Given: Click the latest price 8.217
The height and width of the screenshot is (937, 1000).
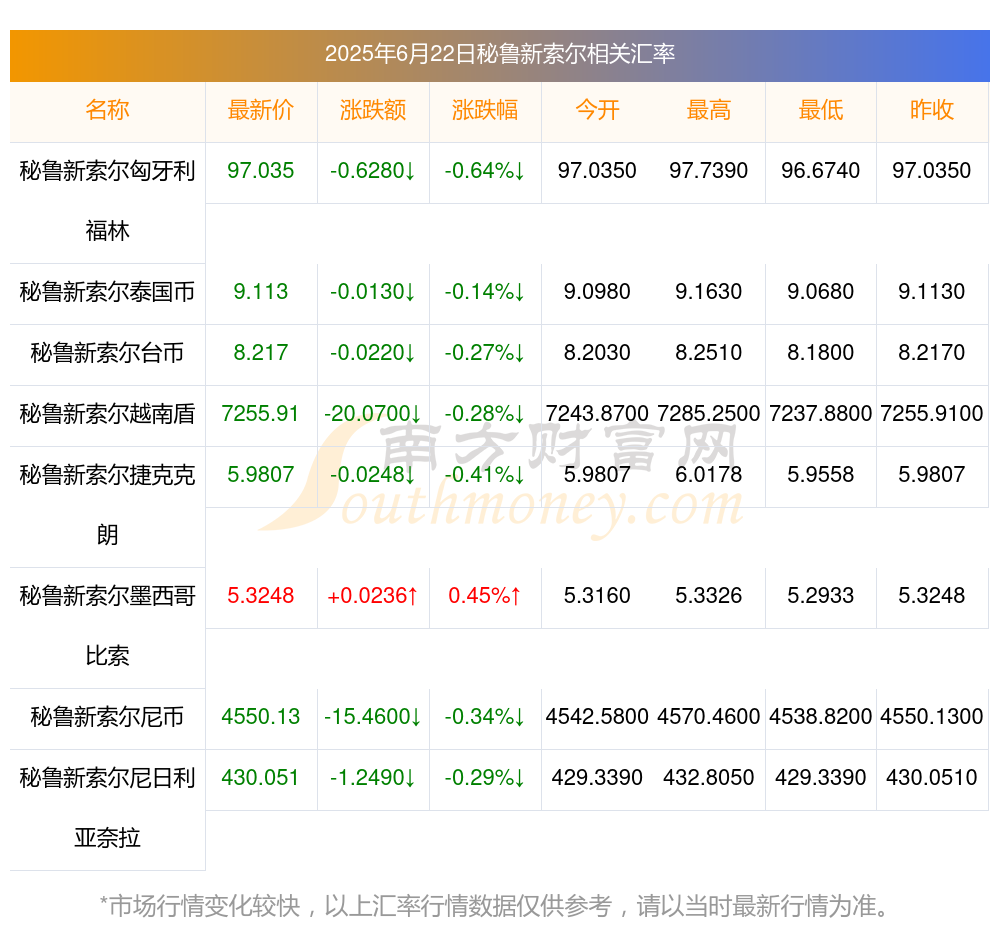Looking at the screenshot, I should (x=261, y=353).
